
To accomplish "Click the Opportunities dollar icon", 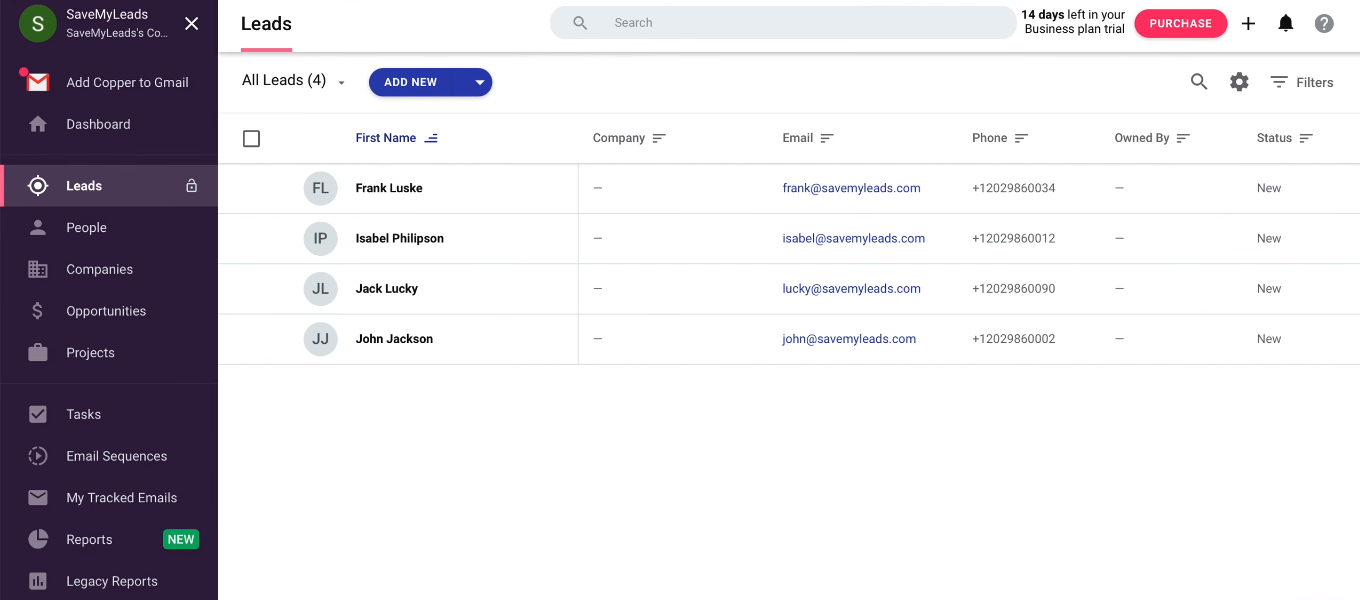I will pos(38,311).
